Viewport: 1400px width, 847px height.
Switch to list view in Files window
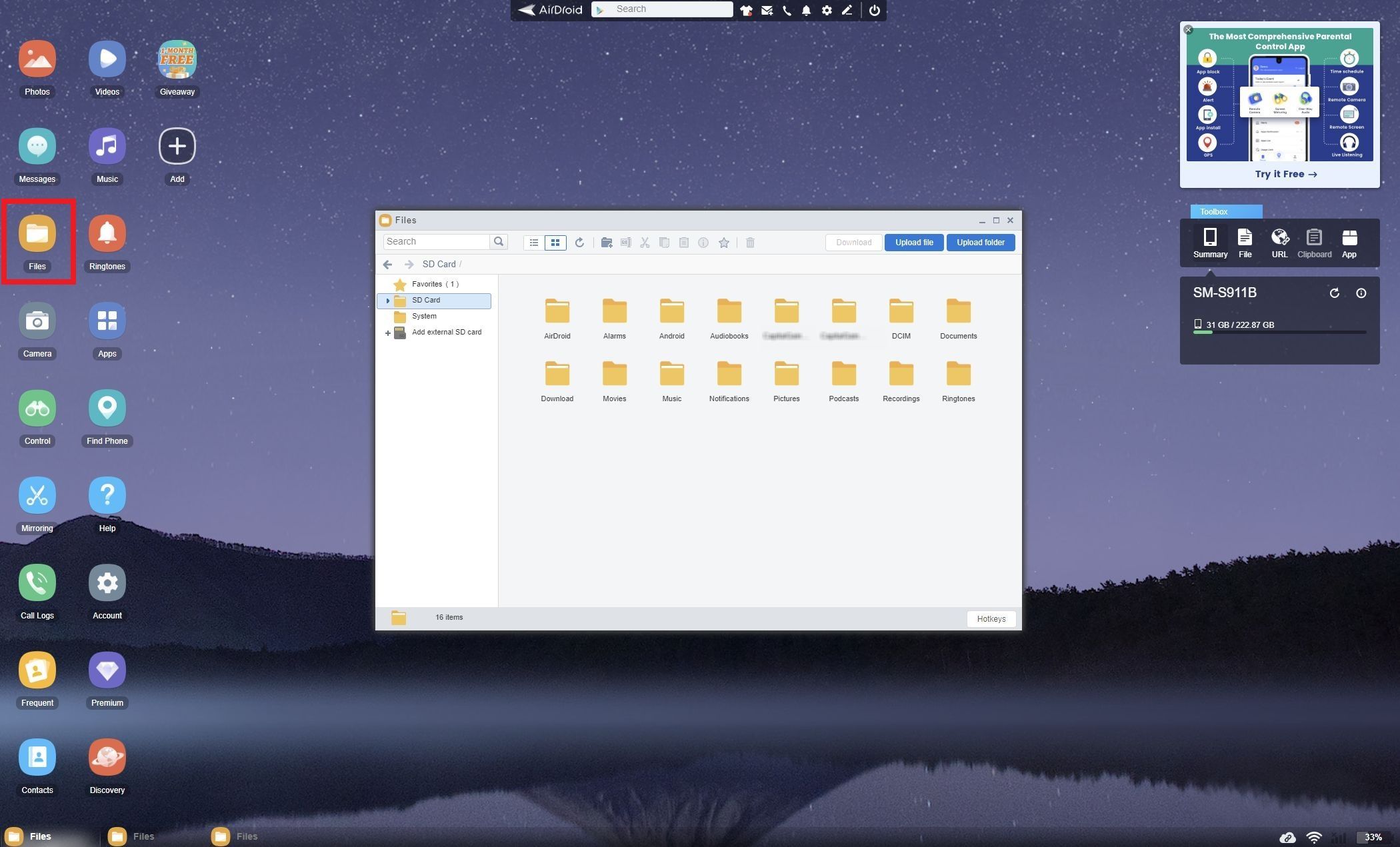(533, 242)
